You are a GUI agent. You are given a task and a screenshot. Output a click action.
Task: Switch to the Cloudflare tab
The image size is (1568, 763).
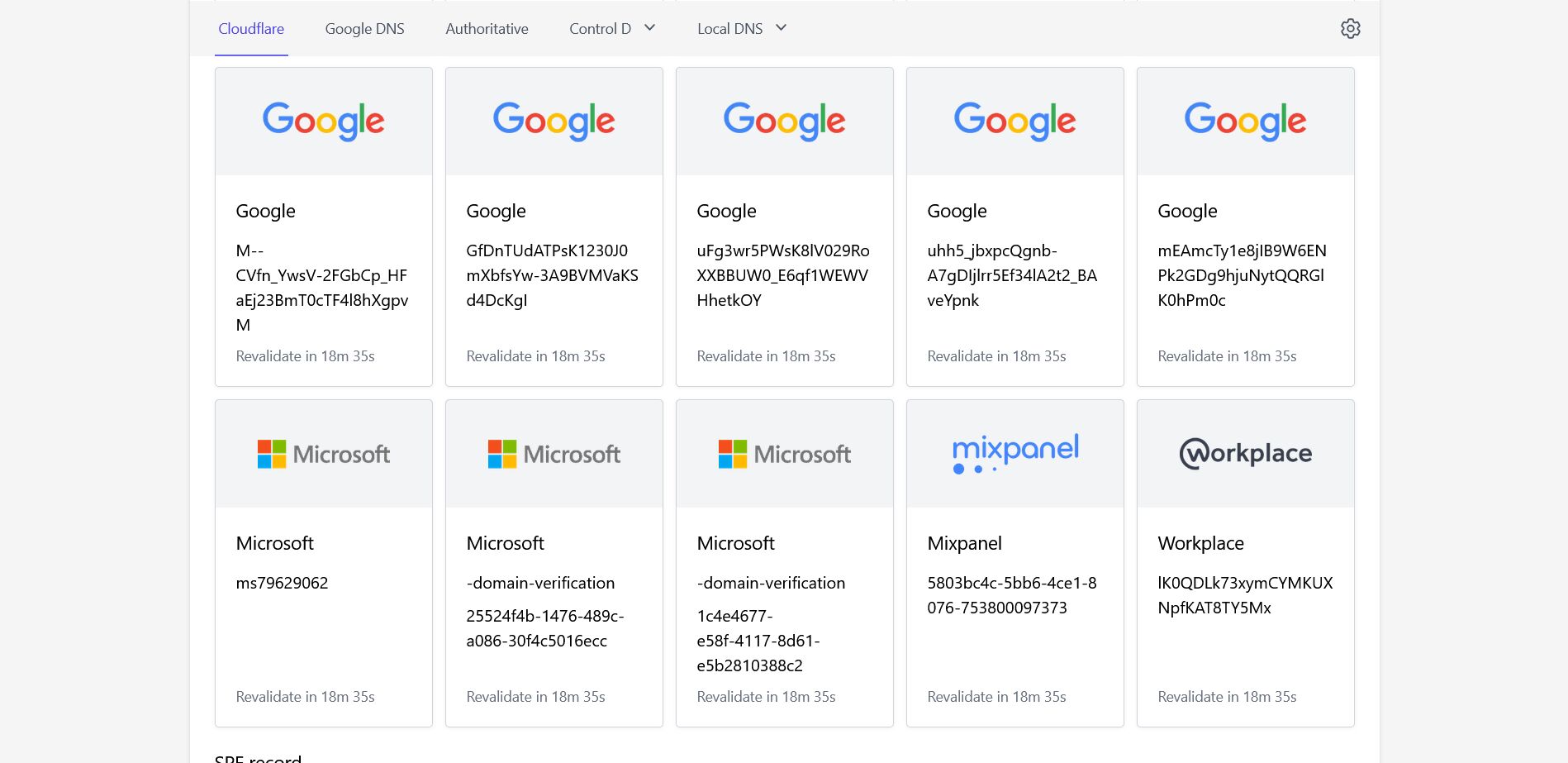[251, 29]
